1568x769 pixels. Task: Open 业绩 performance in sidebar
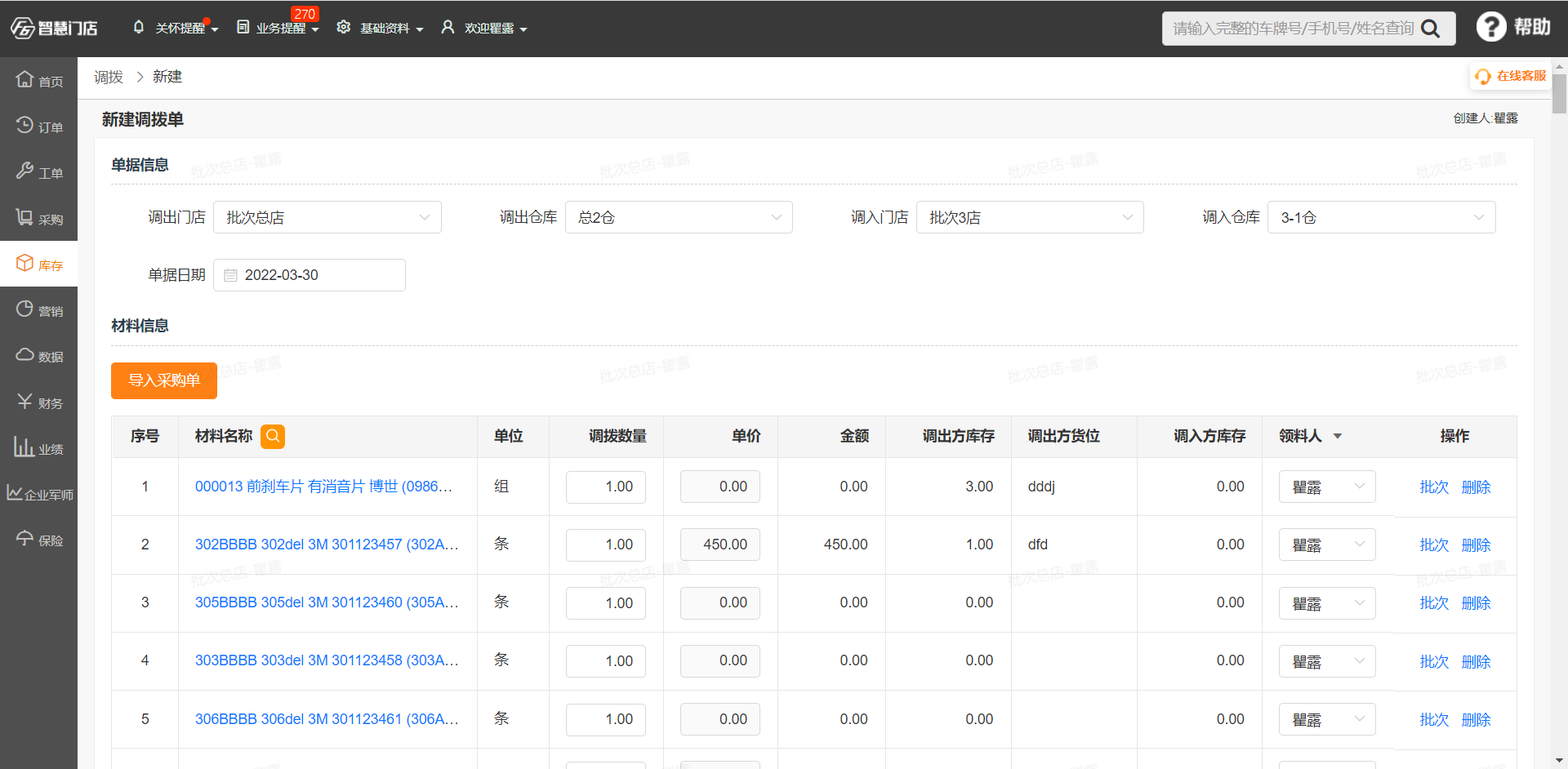38,448
